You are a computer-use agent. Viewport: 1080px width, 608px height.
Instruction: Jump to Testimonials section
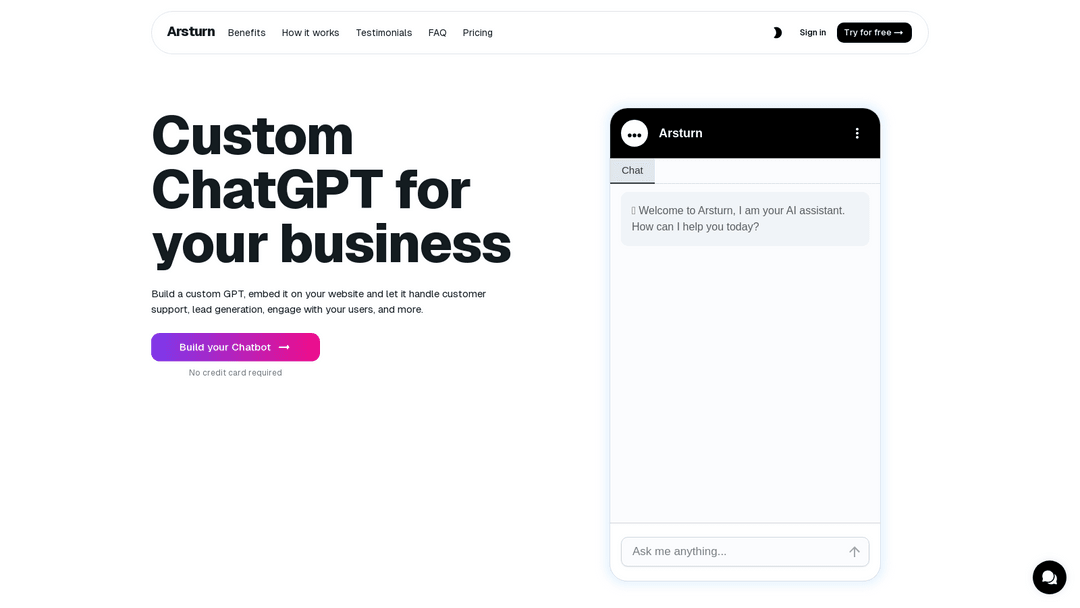coord(384,33)
